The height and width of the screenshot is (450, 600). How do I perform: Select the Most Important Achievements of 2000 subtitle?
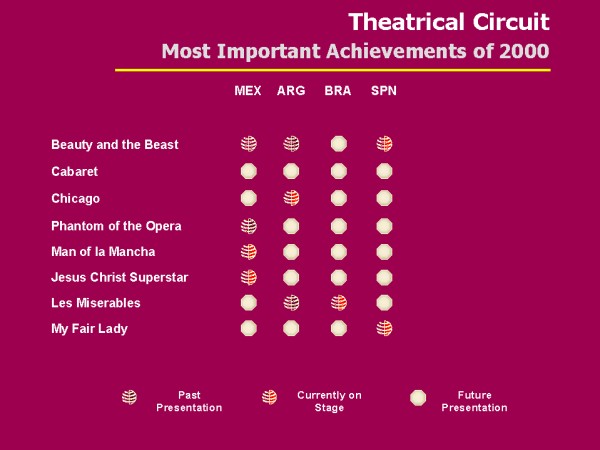355,51
